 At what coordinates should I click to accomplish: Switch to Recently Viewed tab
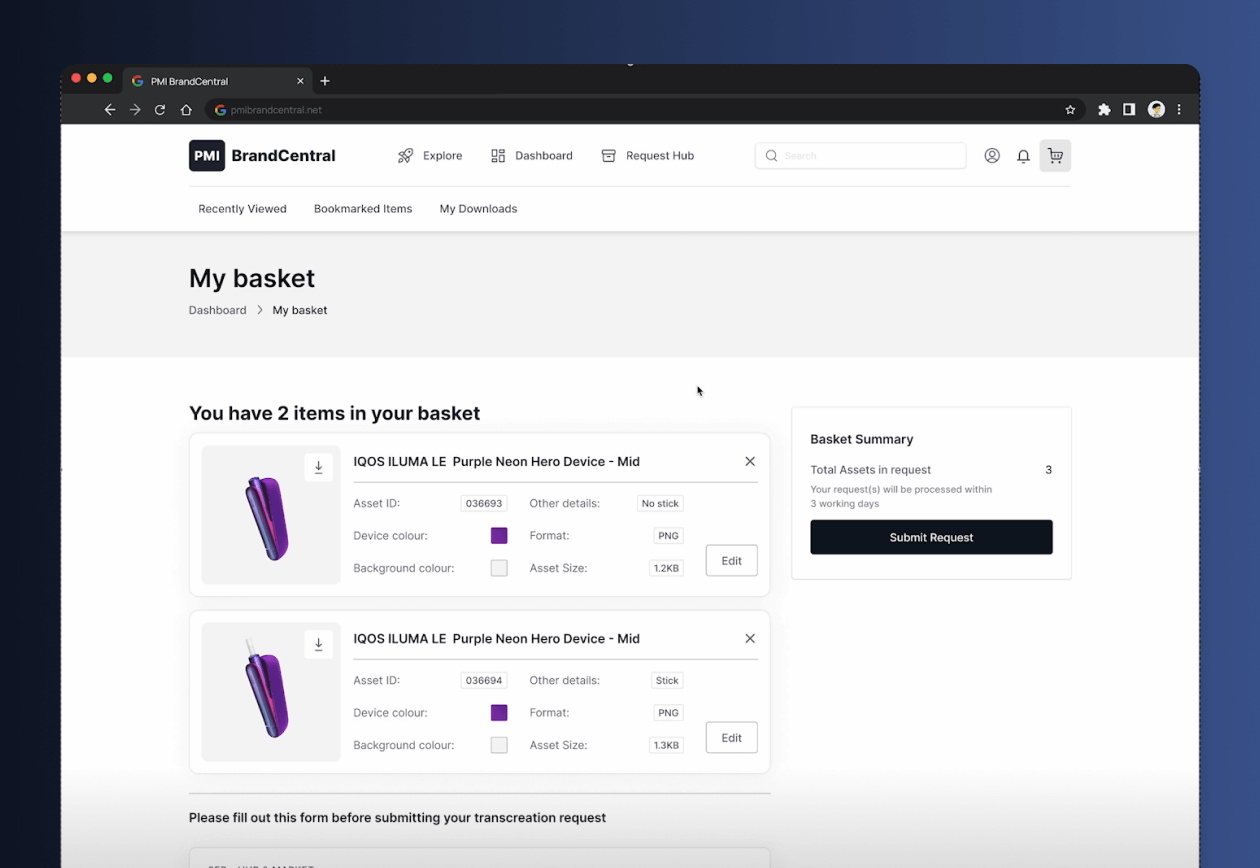click(x=242, y=209)
